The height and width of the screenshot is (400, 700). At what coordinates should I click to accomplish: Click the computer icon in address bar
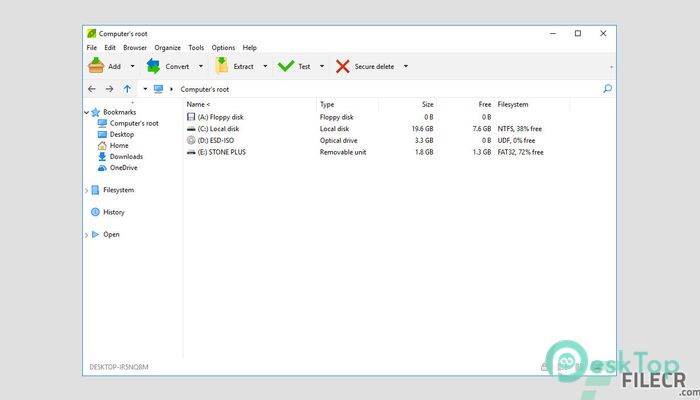tap(158, 89)
